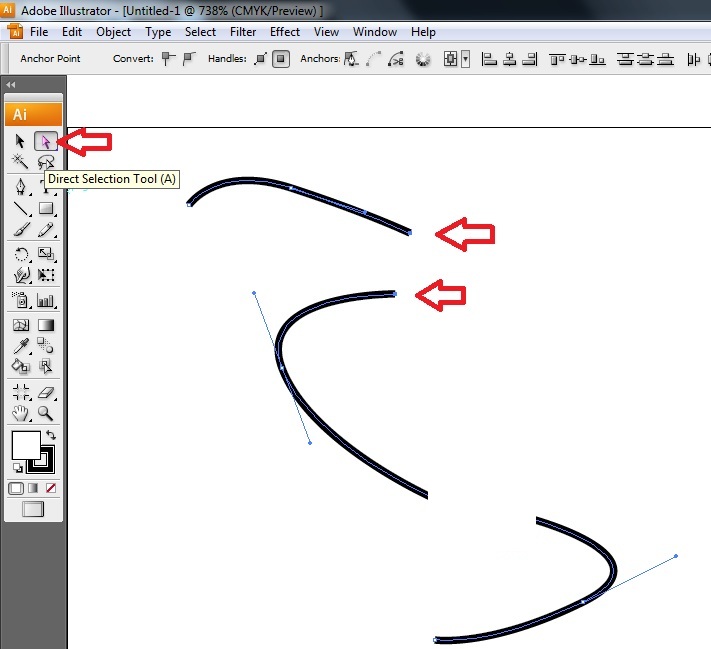Select the Line Segment tool

(x=21, y=209)
